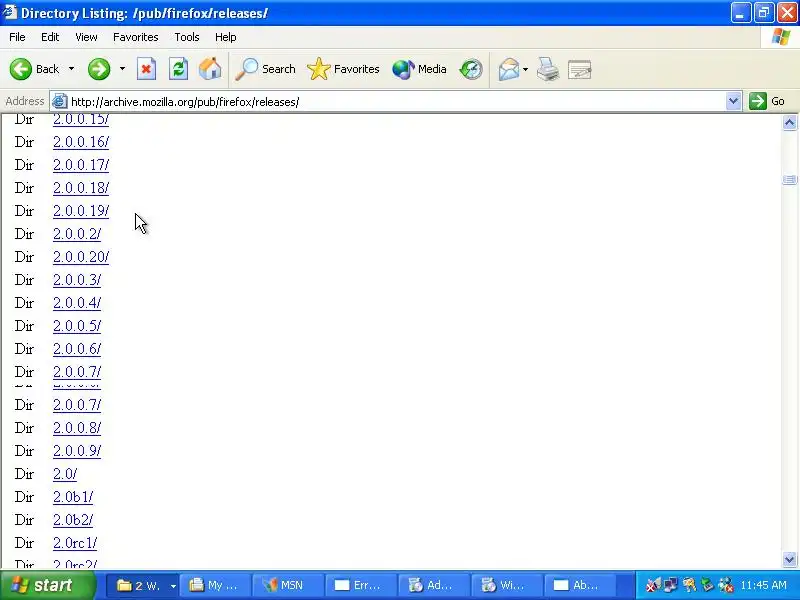Go back with the Back button
The width and height of the screenshot is (800, 600).
click(x=34, y=69)
